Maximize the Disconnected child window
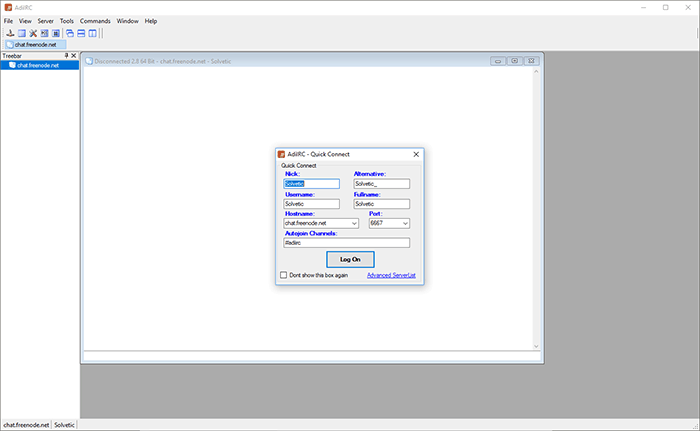Screen dimensions: 700x431 click(515, 61)
